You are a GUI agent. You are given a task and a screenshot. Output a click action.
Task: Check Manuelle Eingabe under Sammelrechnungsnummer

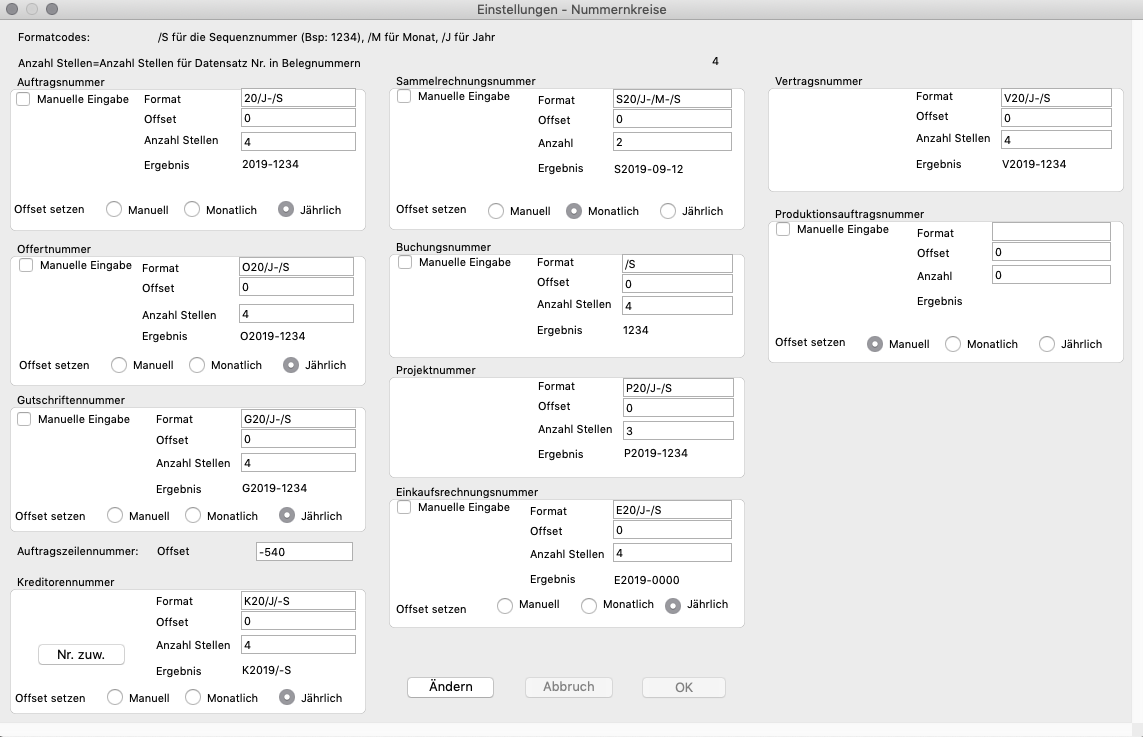405,97
